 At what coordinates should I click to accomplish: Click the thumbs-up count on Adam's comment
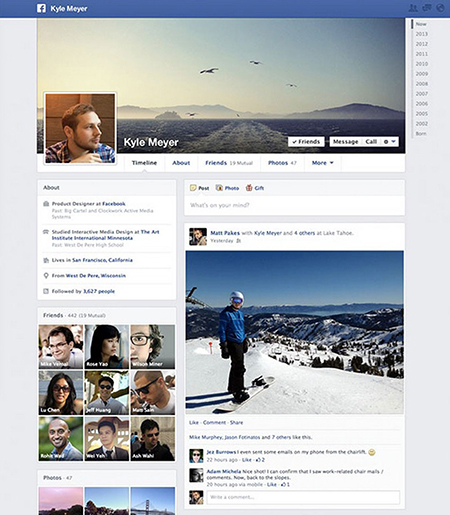285,484
